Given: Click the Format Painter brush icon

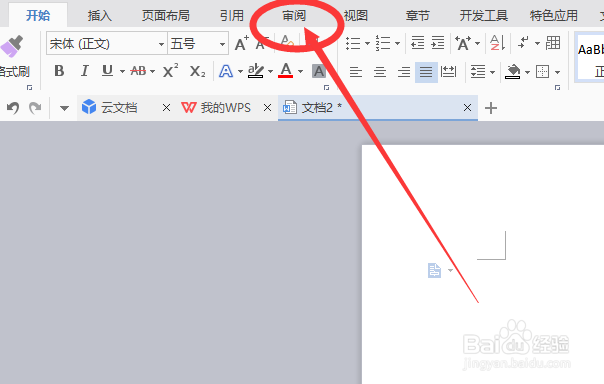Looking at the screenshot, I should [12, 47].
